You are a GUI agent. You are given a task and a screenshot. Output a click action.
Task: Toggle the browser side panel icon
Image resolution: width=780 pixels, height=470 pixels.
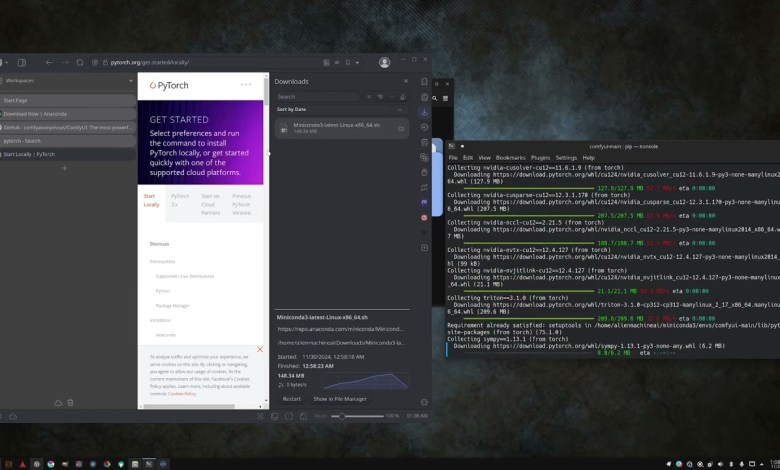(22, 63)
